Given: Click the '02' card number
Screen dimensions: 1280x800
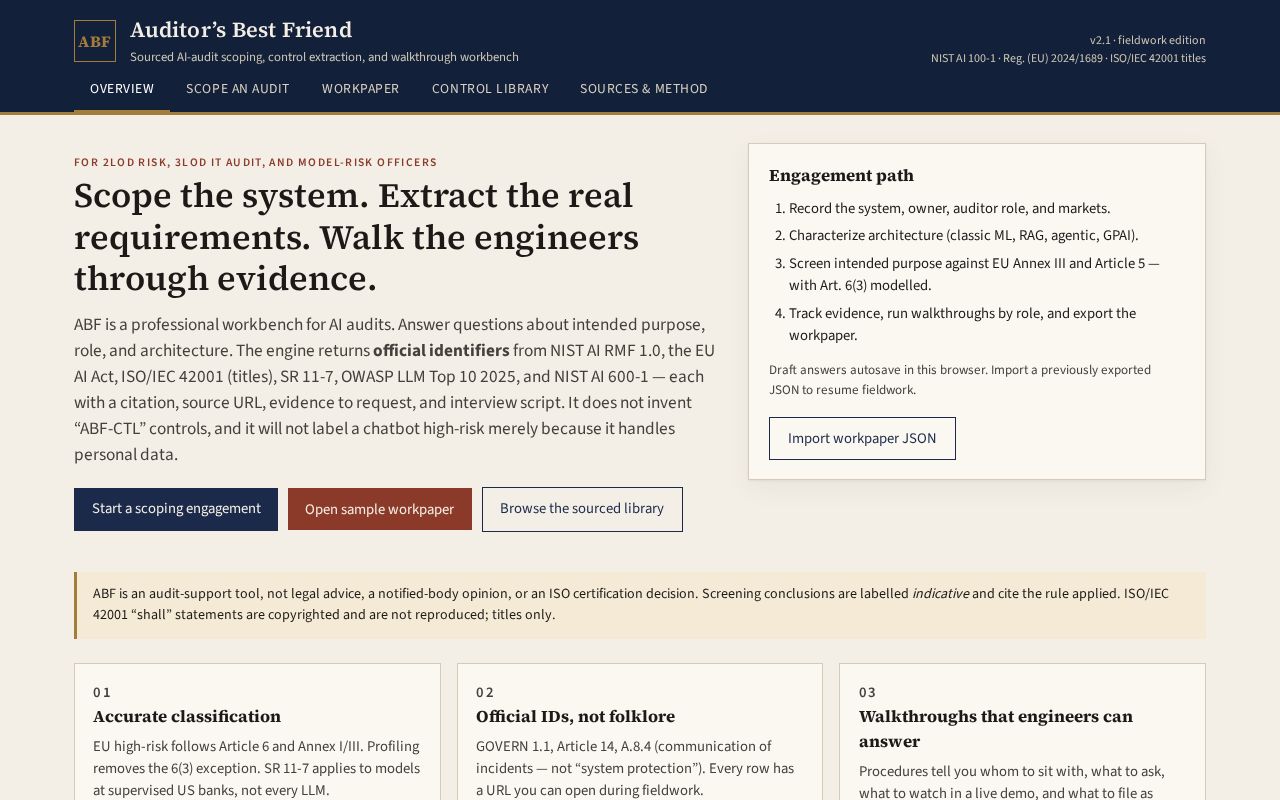Looking at the screenshot, I should click(x=485, y=692).
